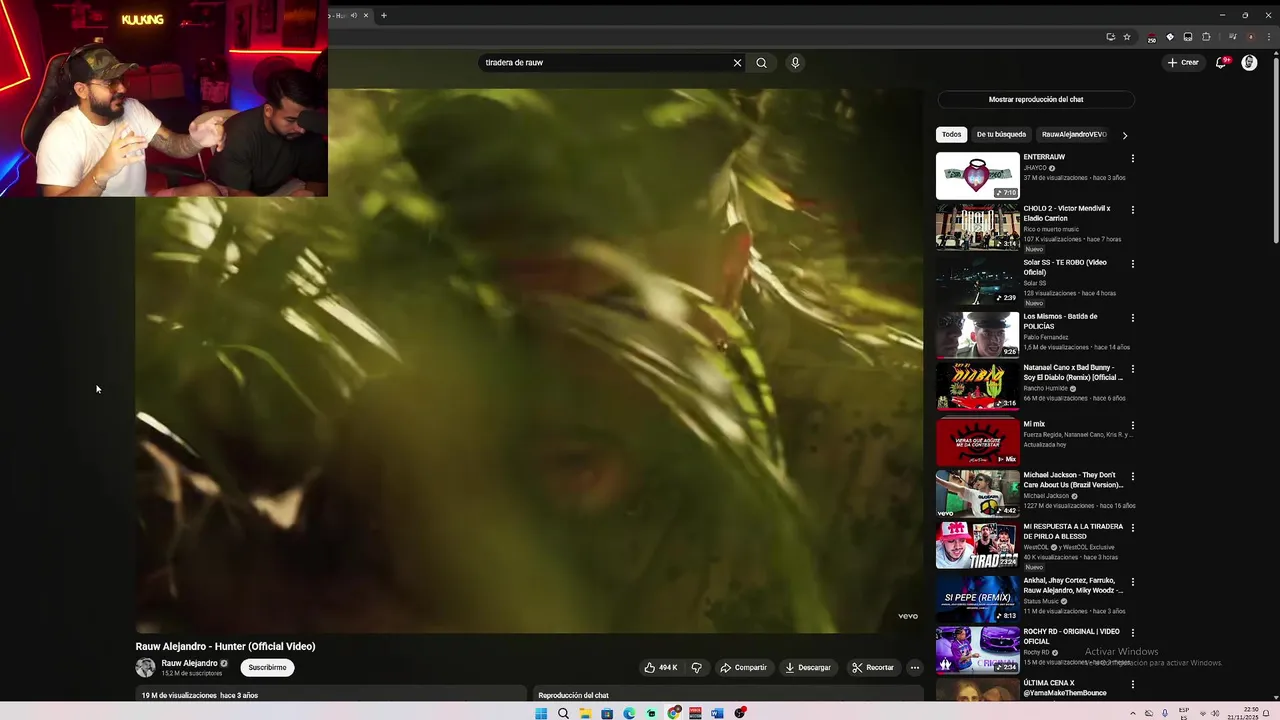Open the Reproducción del chat panel header
The height and width of the screenshot is (720, 1280).
tap(728, 694)
